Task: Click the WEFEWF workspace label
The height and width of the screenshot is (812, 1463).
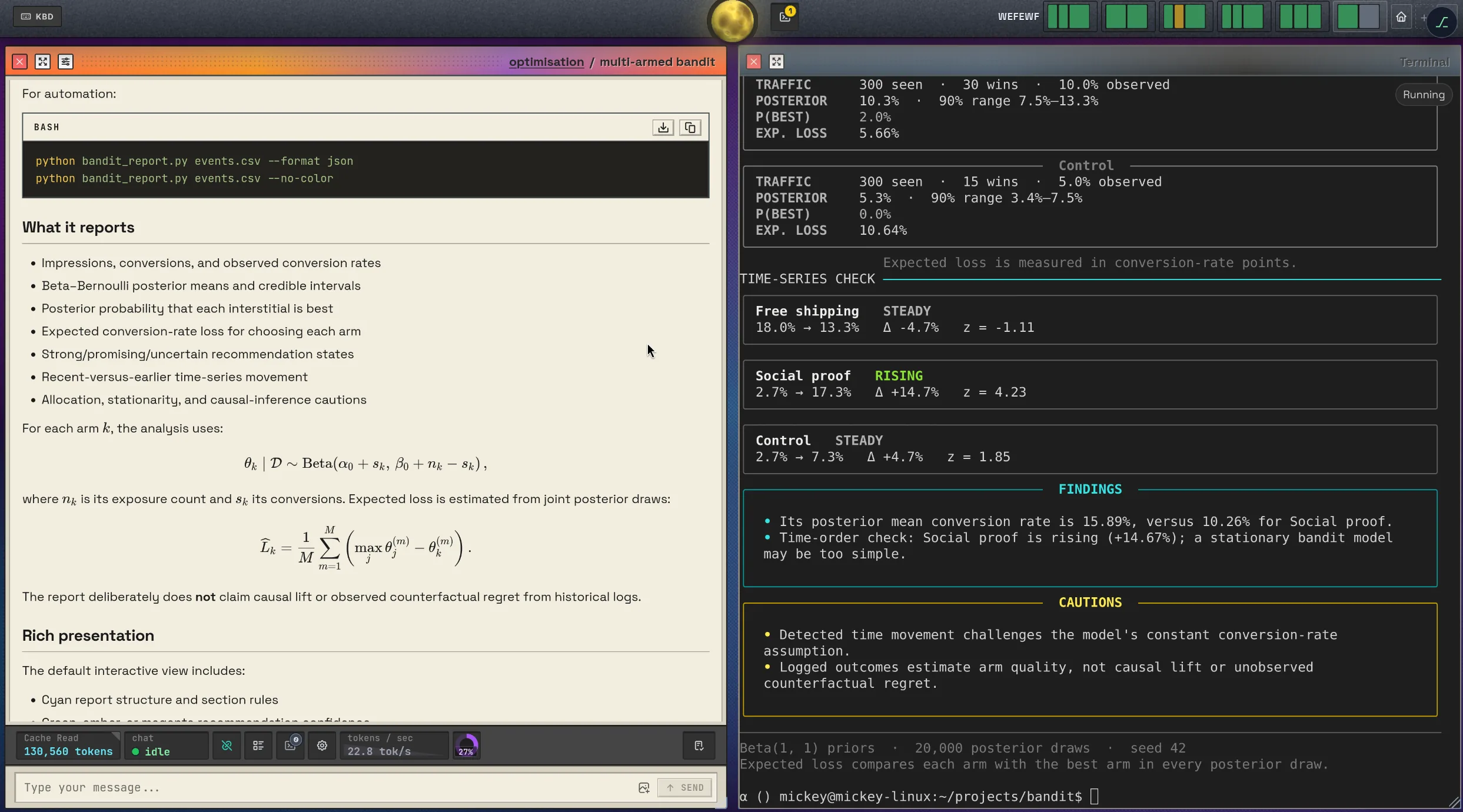Action: pos(1018,16)
